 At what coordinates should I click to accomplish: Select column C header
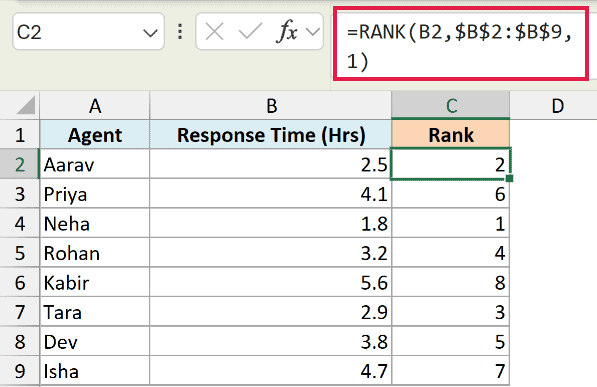point(451,106)
